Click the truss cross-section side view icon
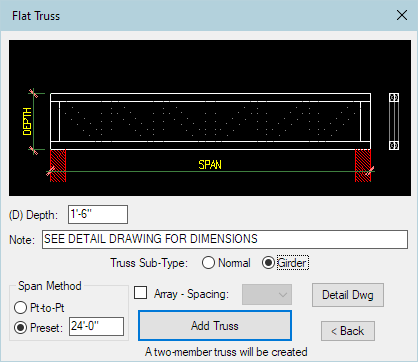Image resolution: width=418 pixels, height=362 pixels. 394,121
